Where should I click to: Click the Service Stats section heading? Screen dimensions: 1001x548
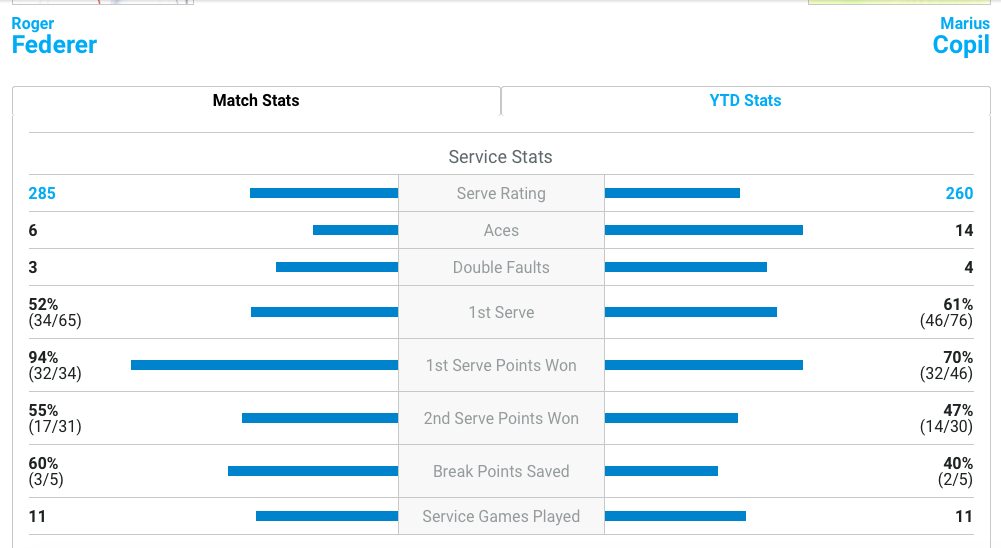tap(500, 157)
